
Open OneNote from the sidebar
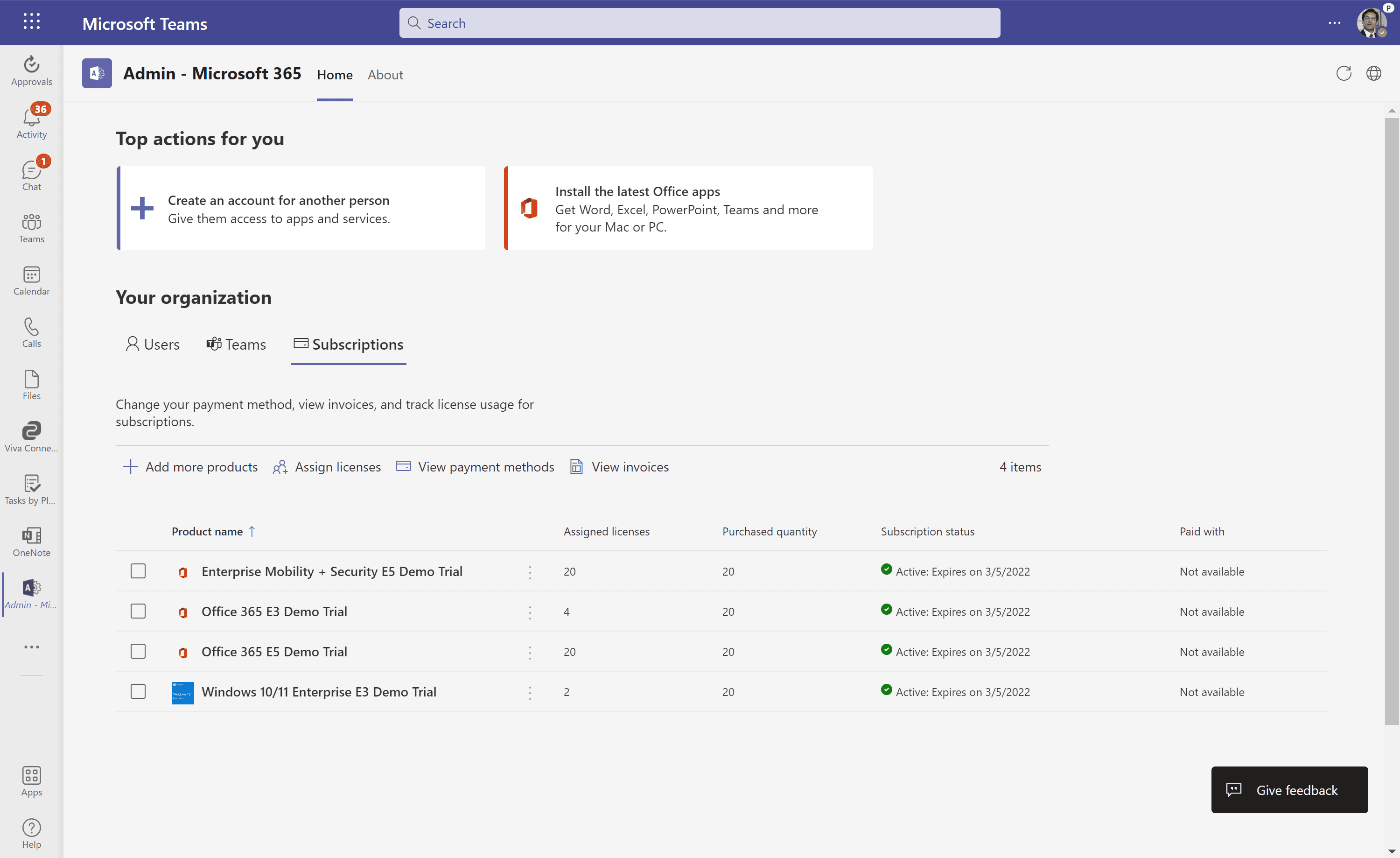pyautogui.click(x=31, y=541)
